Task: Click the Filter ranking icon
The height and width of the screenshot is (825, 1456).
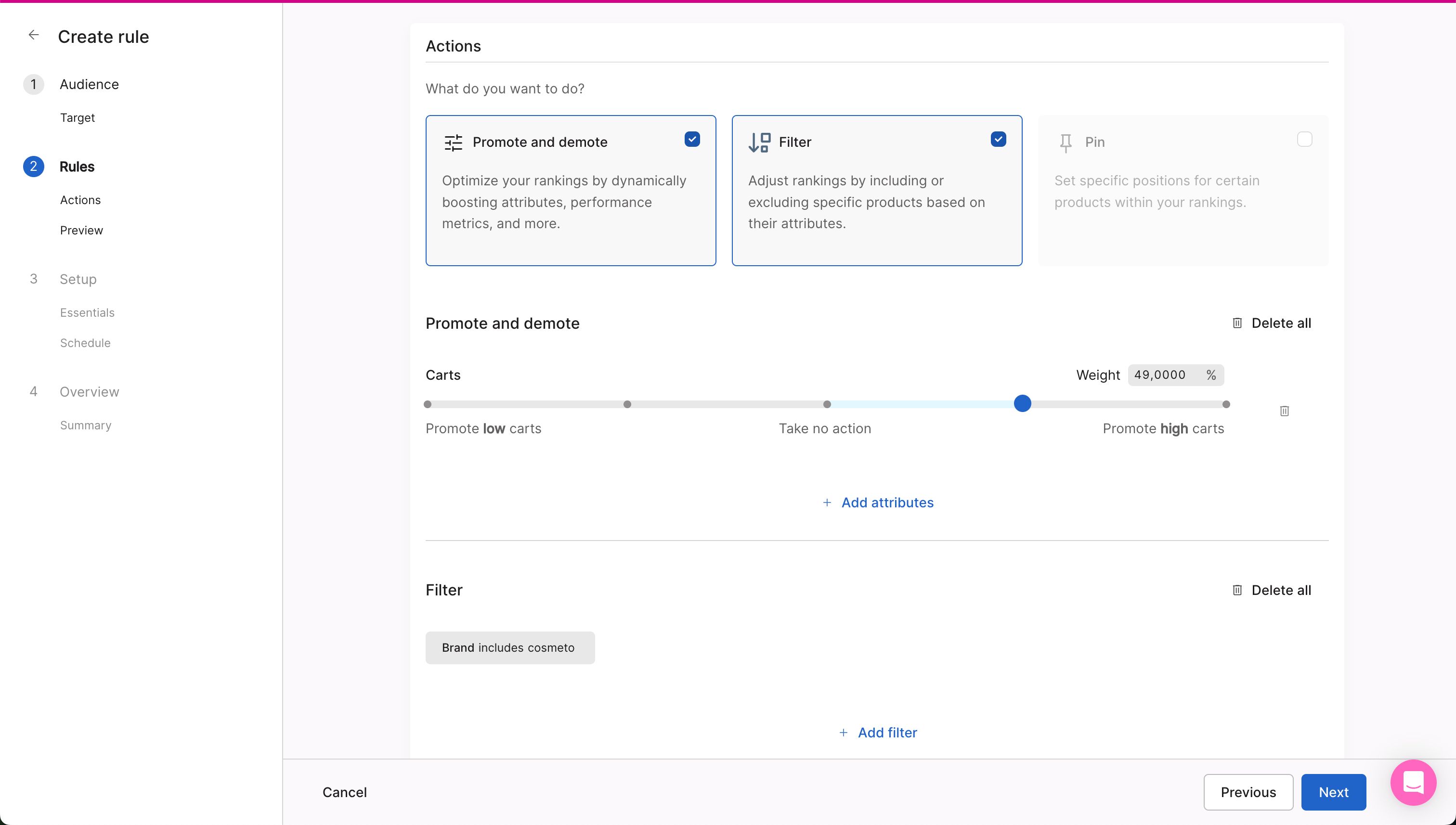Action: [x=759, y=142]
